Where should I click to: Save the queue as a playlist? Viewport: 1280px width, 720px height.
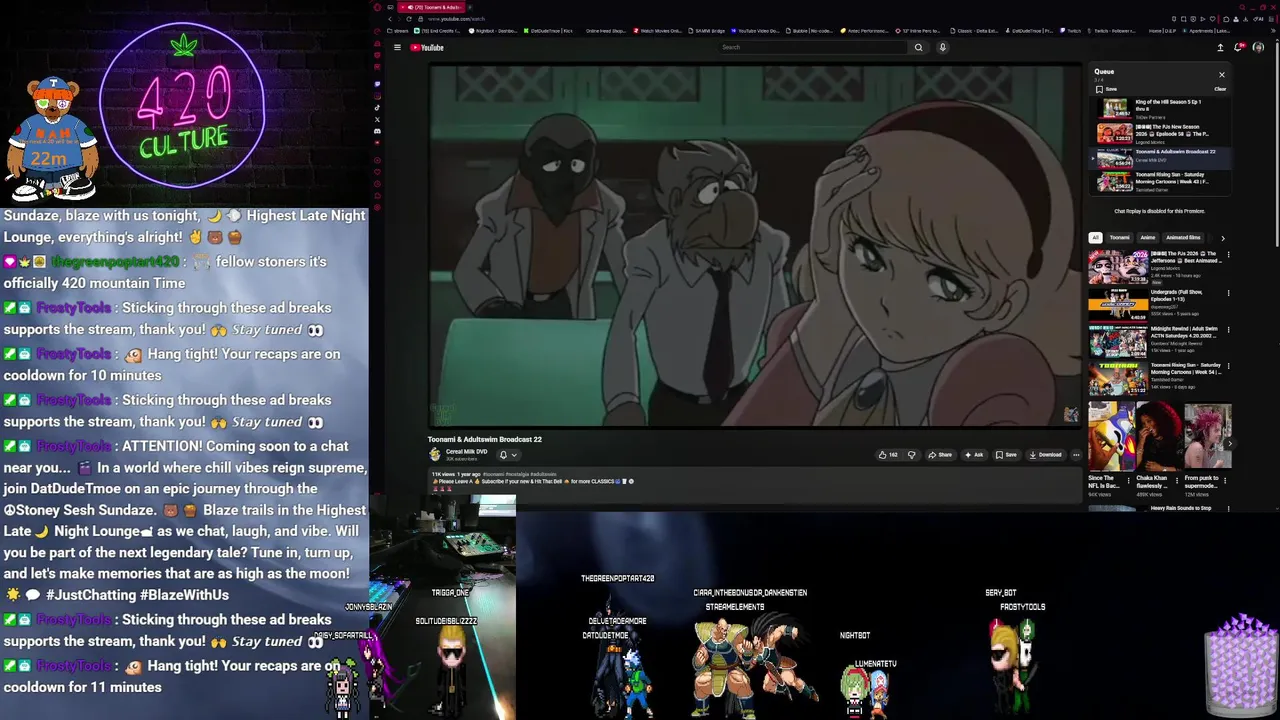coord(1106,89)
